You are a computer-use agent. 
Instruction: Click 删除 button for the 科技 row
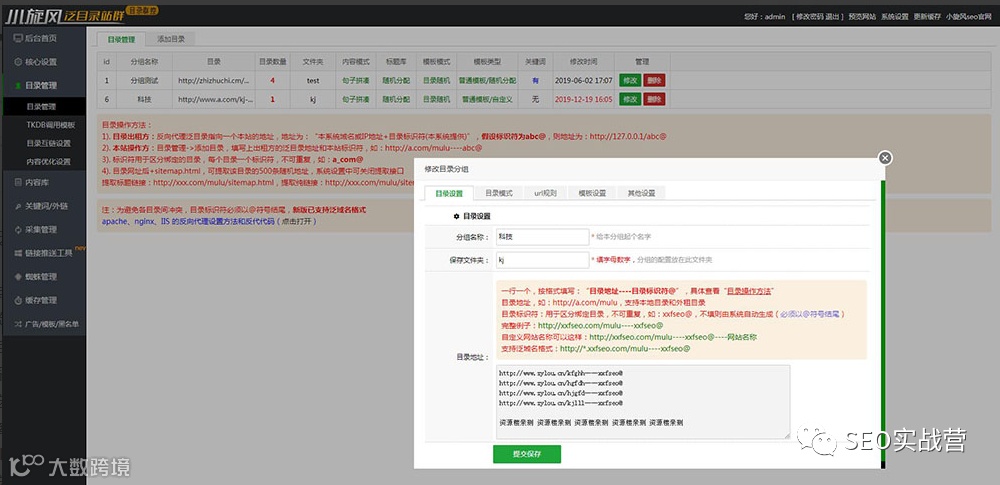(654, 99)
